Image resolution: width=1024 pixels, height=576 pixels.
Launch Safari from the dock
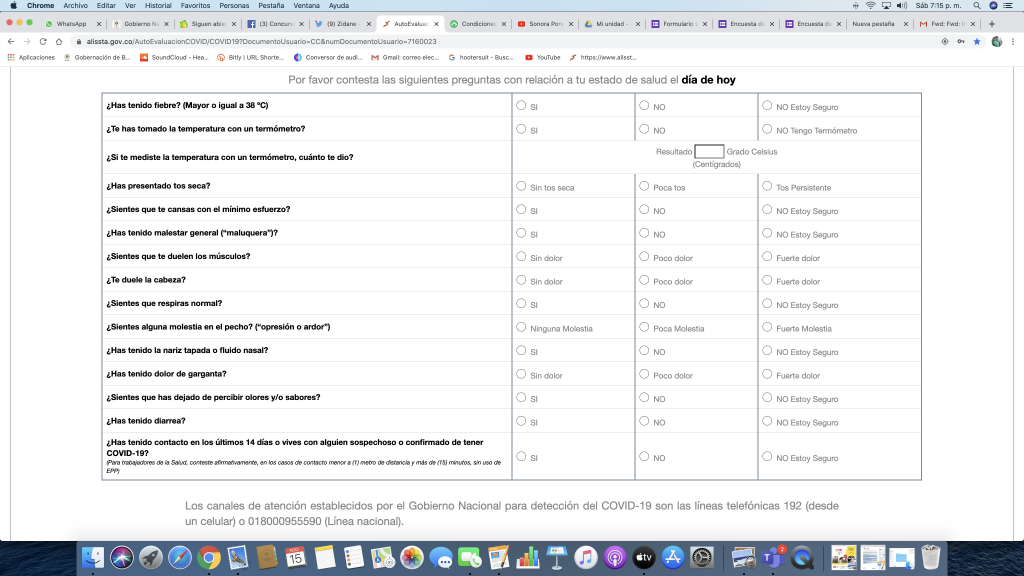[180, 556]
